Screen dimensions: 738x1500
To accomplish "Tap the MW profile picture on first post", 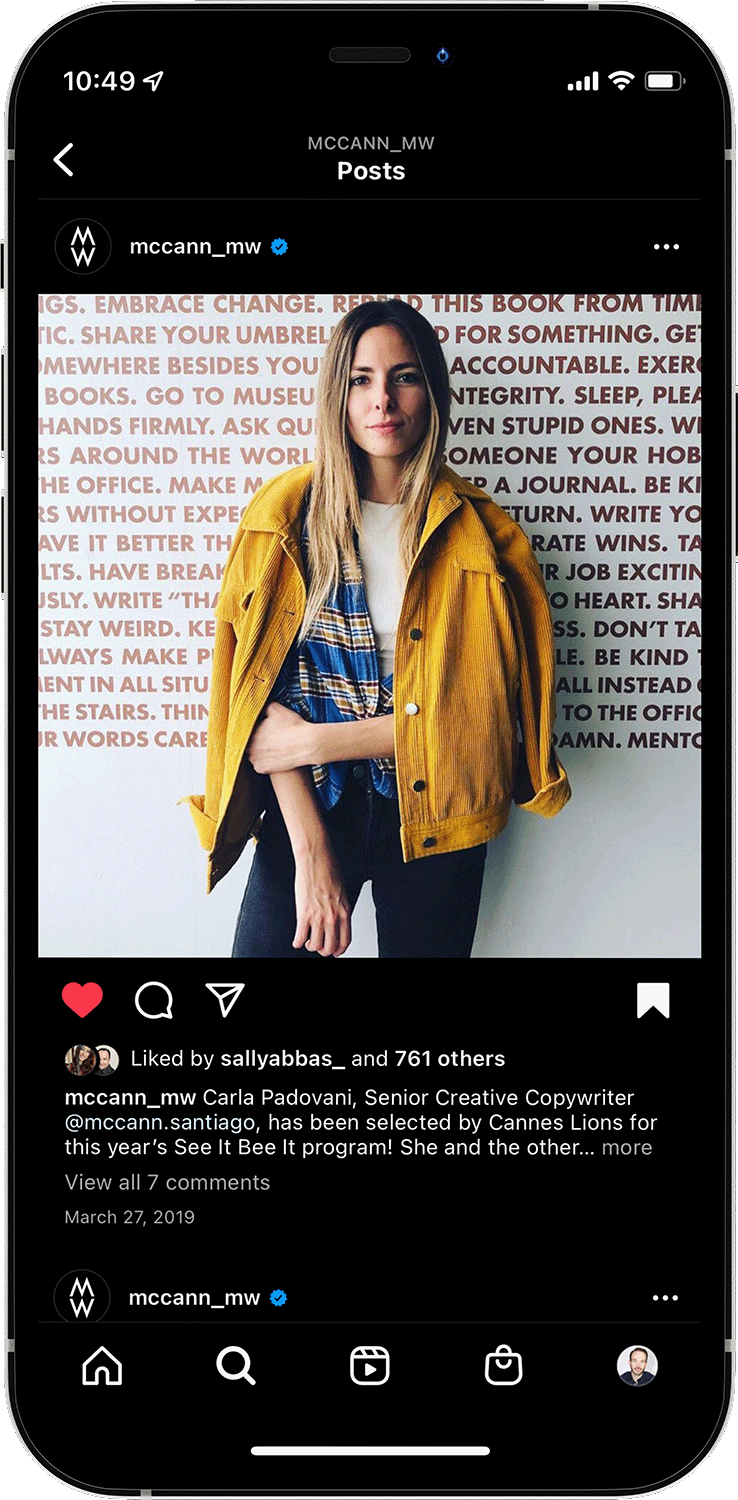I will [83, 247].
